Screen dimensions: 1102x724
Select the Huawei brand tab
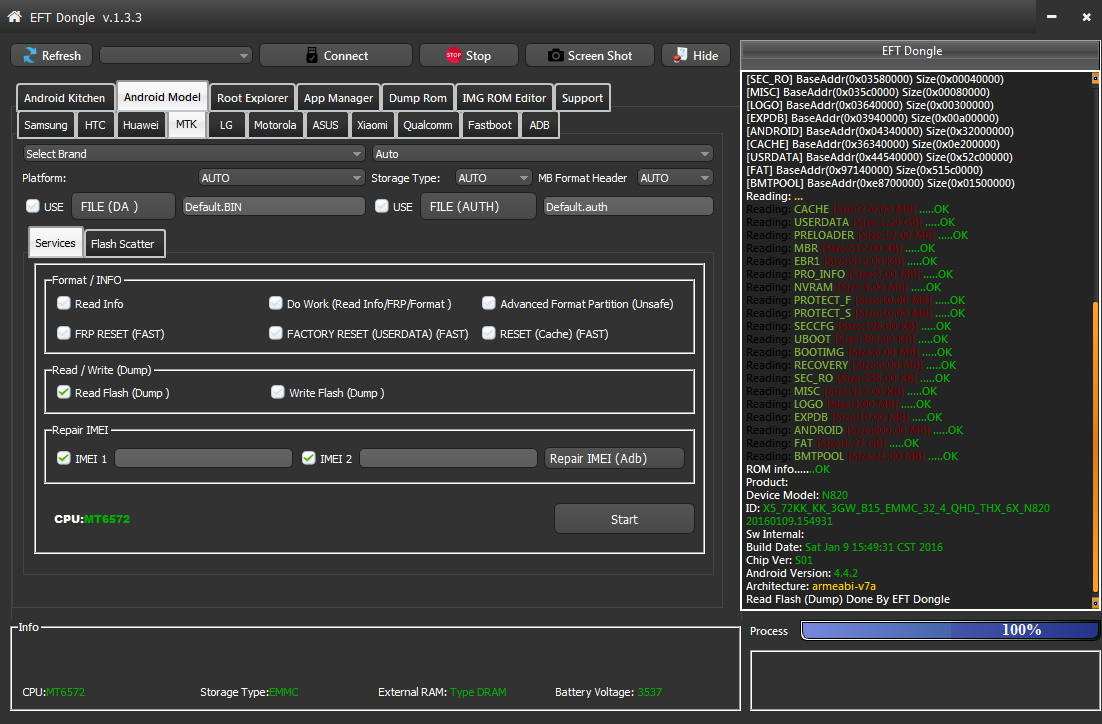(x=141, y=125)
